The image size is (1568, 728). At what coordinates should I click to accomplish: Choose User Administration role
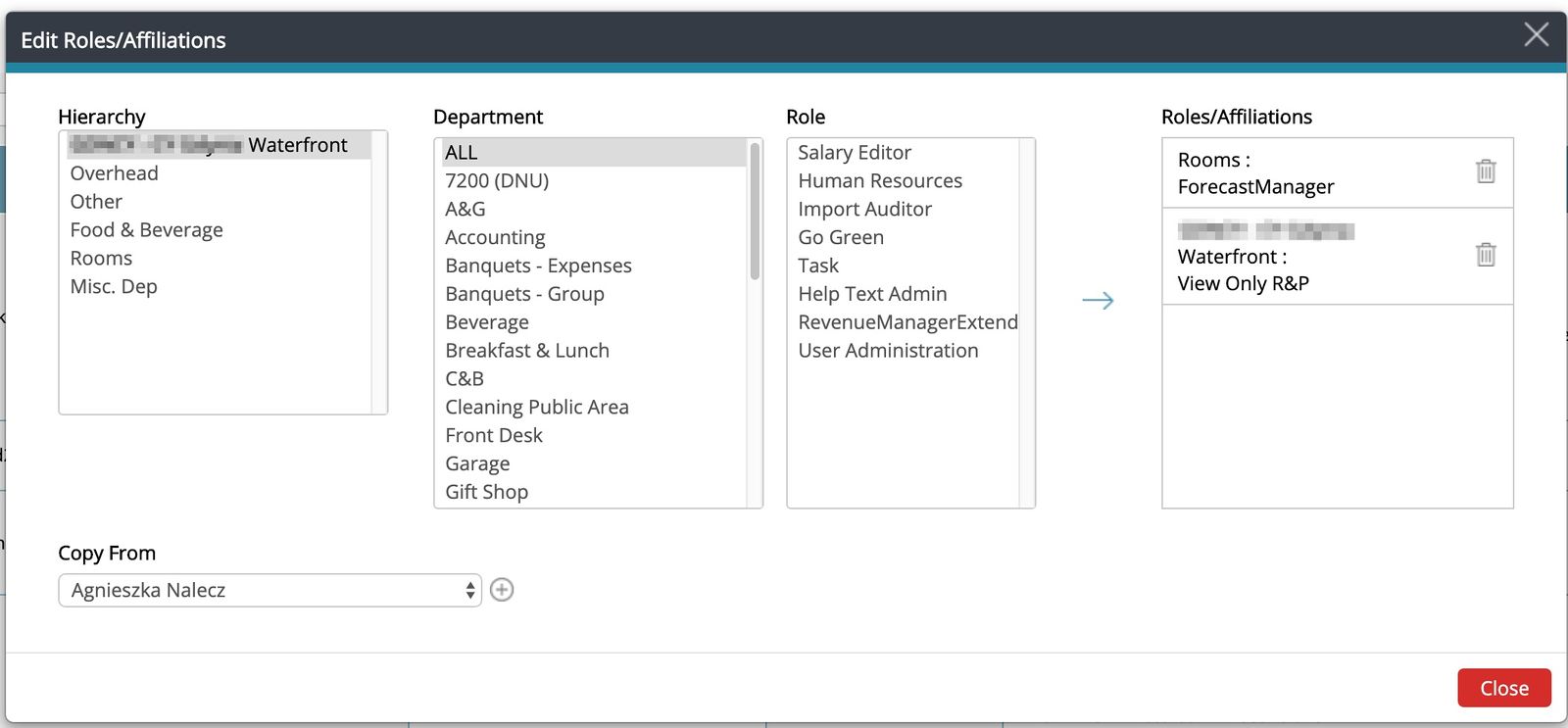coord(888,351)
